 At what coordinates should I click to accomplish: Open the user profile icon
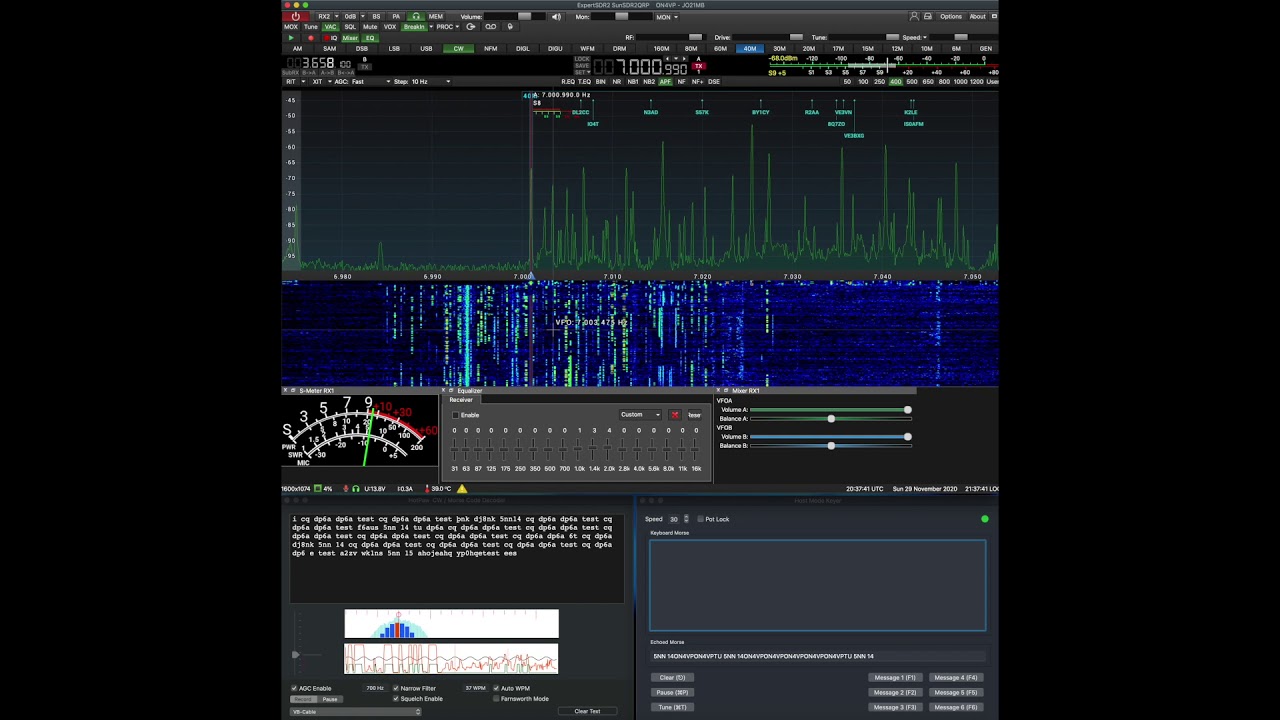[x=914, y=16]
